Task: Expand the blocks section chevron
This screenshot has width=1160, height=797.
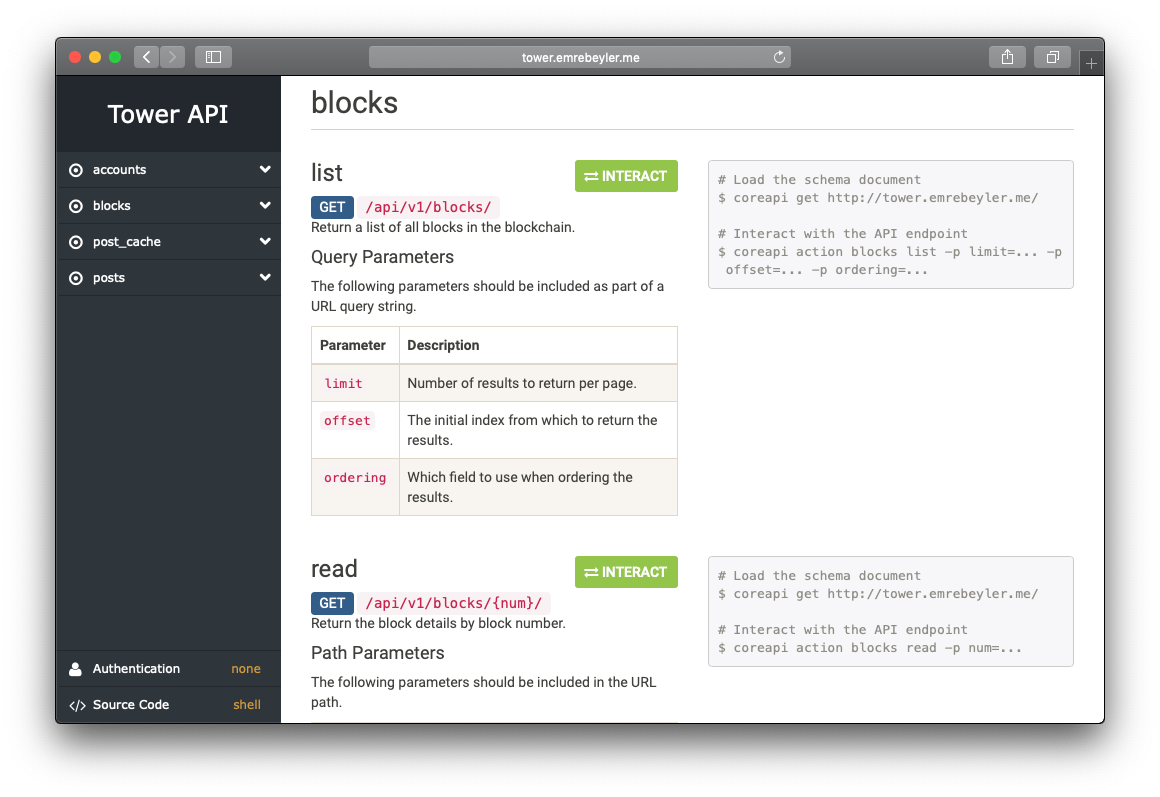Action: coord(265,205)
